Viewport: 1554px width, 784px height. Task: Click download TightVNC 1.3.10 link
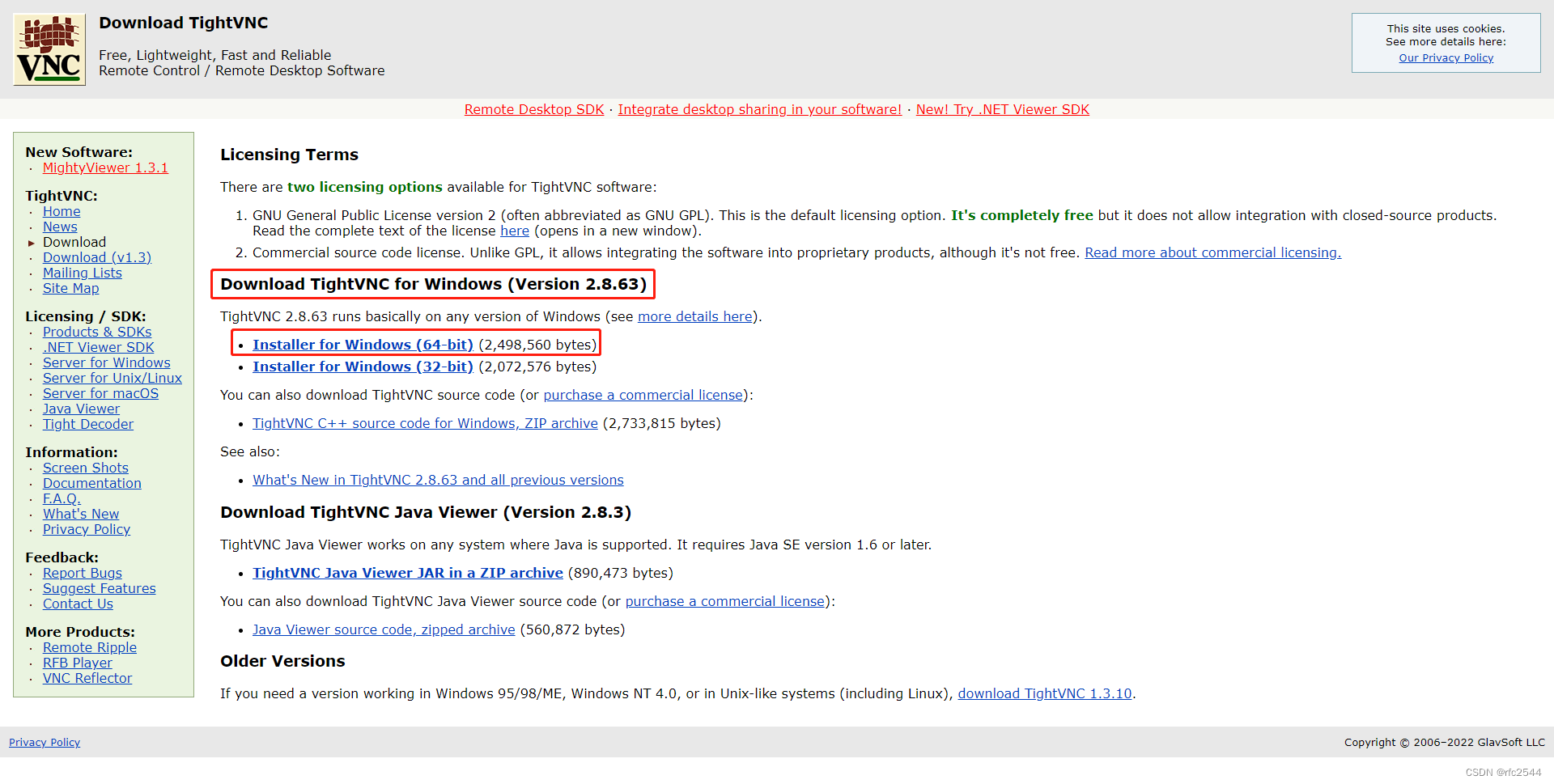[x=1045, y=693]
